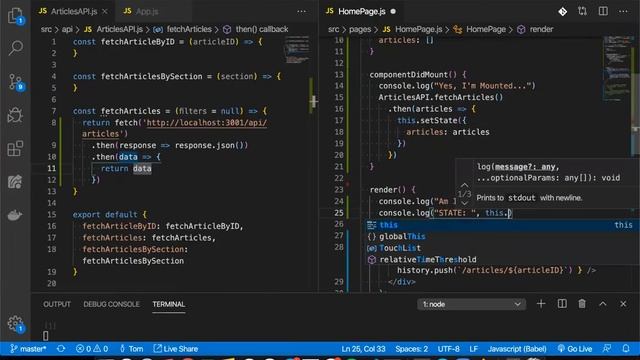Viewport: 640px width, 360px height.
Task: Click the render breadcrumb
Action: point(541,29)
